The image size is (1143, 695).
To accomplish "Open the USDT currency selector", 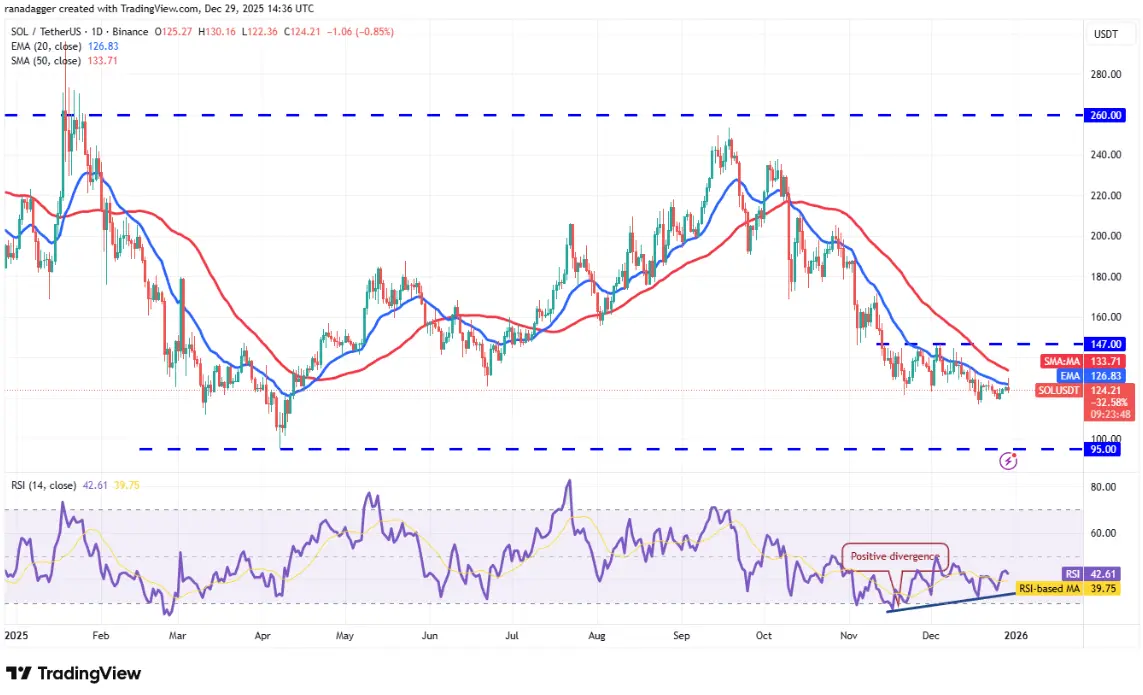I will click(1106, 34).
